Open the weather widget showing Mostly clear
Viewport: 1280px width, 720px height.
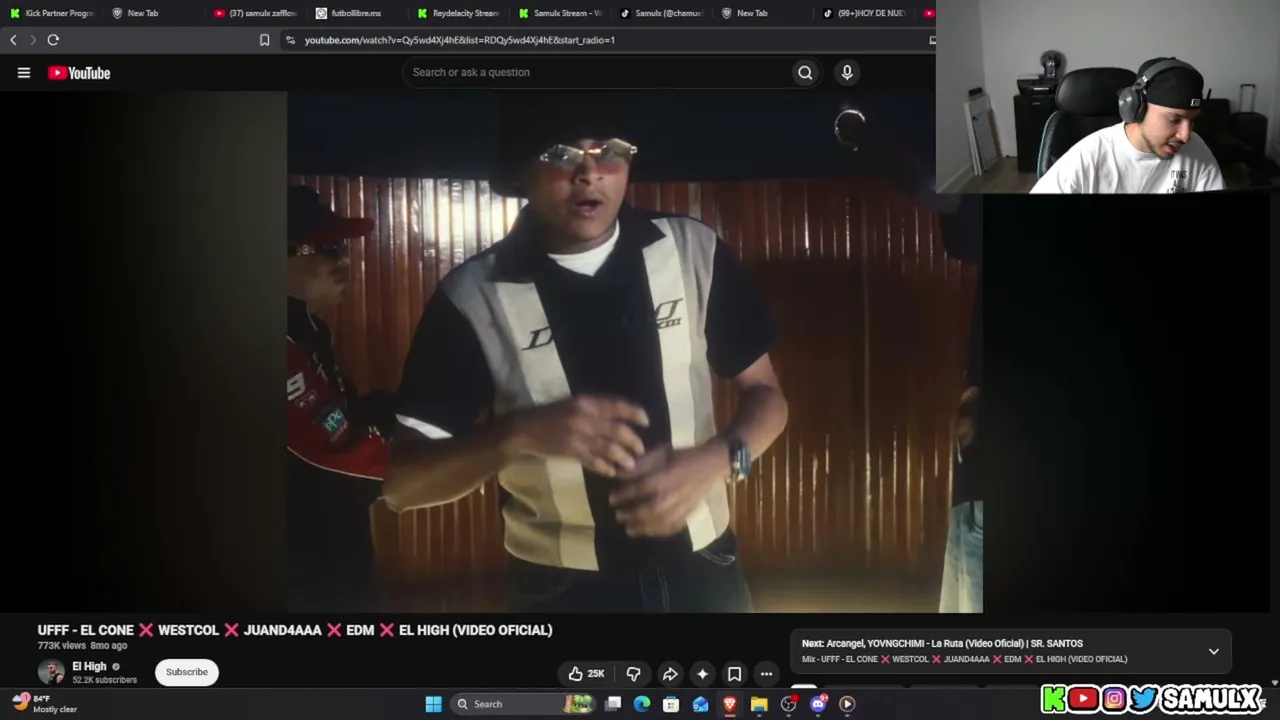(x=45, y=704)
